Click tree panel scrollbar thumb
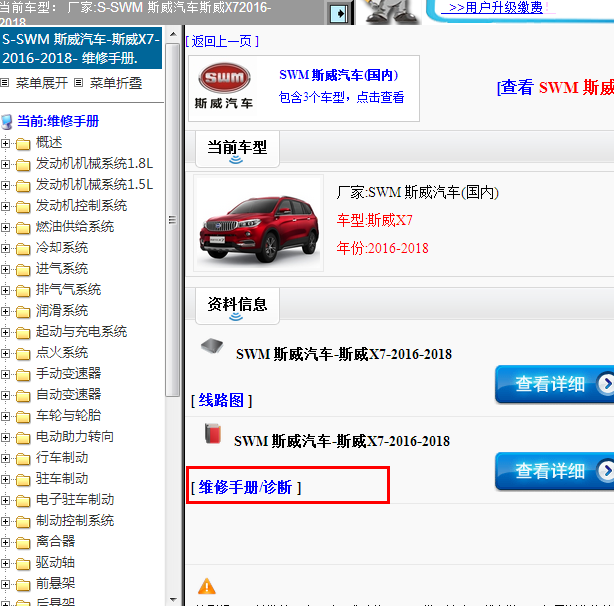Image resolution: width=614 pixels, height=606 pixels. [172, 220]
